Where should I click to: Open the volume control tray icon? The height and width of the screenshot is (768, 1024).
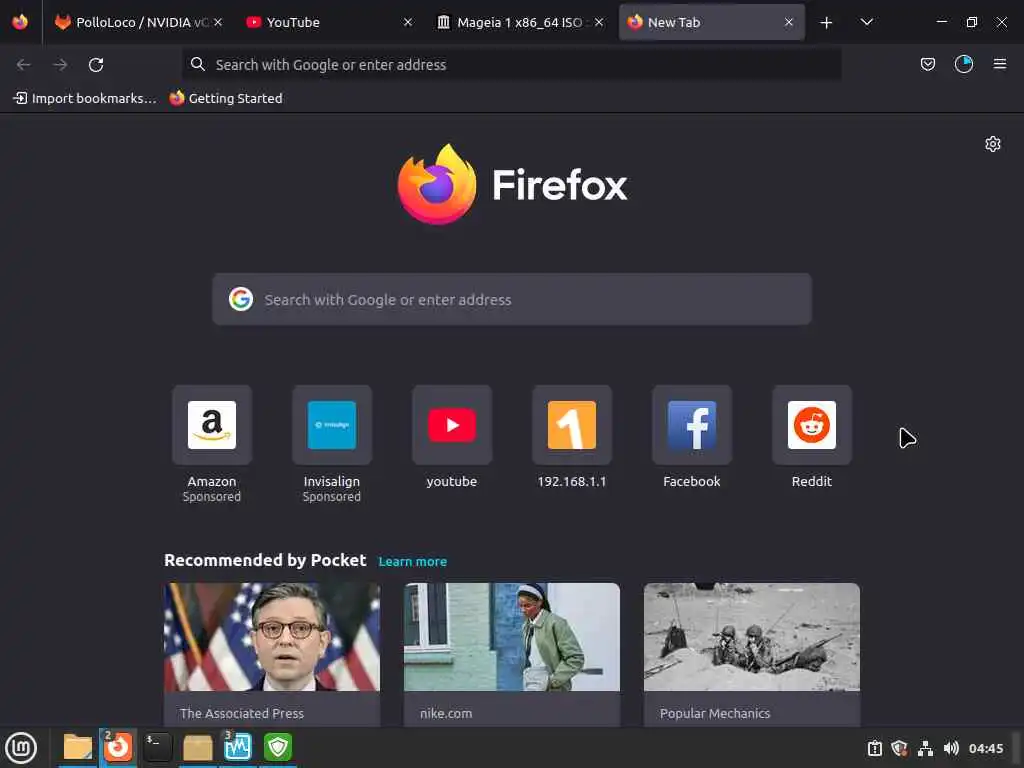(x=951, y=748)
